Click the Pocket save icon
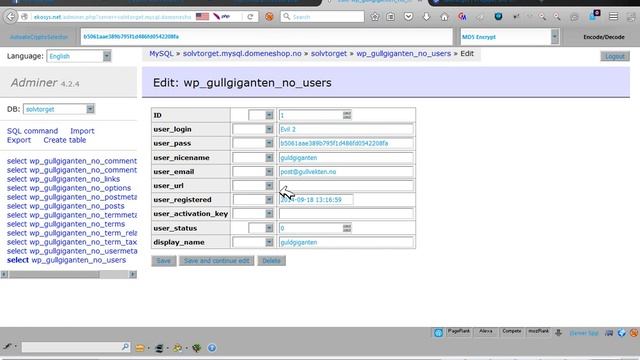The width and height of the screenshot is (640, 360). point(408,17)
